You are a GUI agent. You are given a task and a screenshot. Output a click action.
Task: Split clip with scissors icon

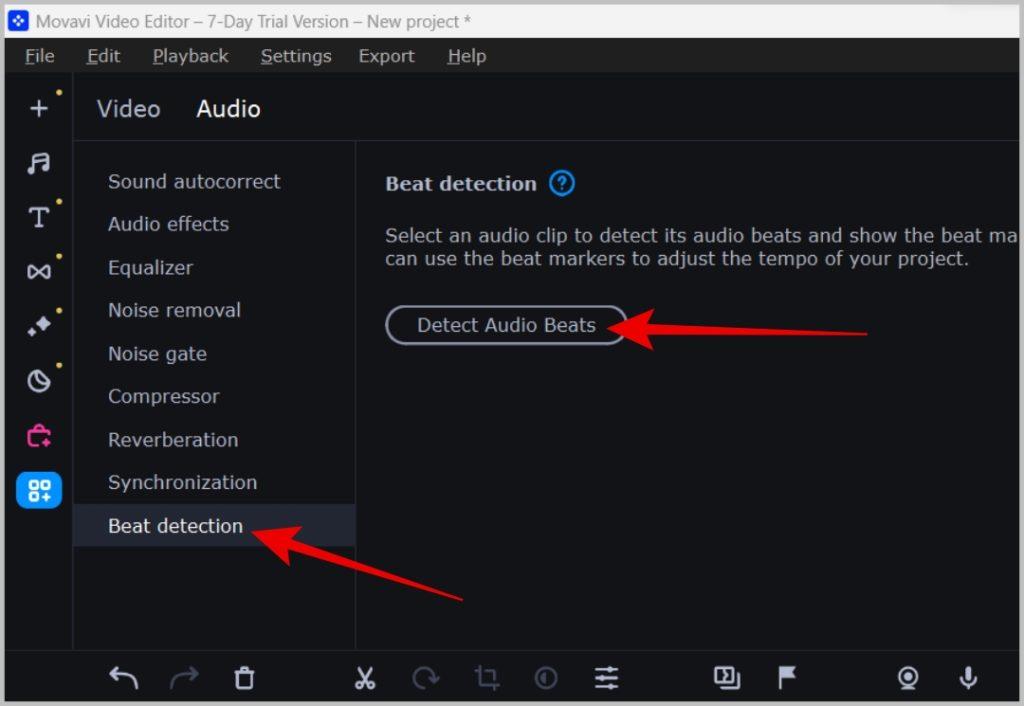[365, 678]
